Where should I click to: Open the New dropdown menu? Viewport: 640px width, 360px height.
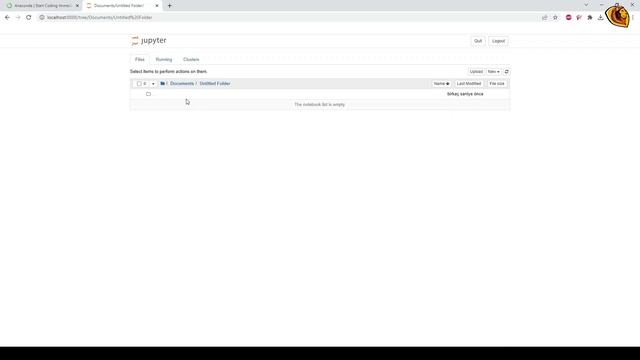pos(493,71)
